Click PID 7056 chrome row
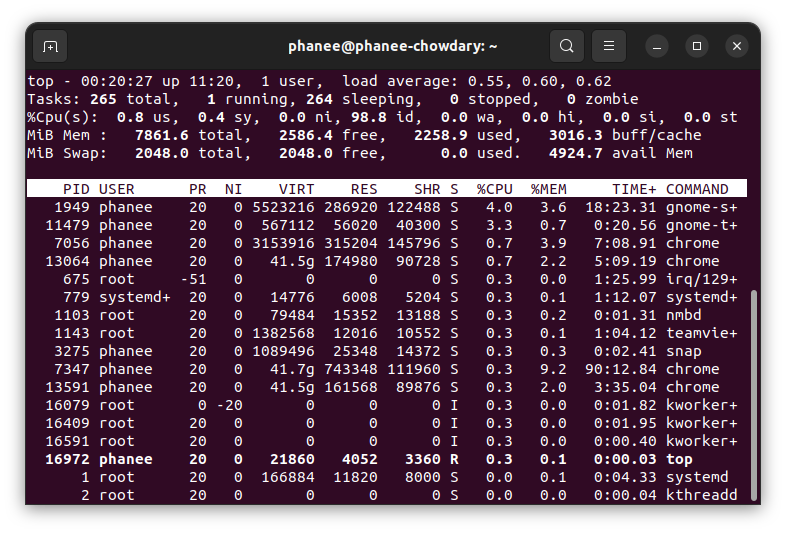Image resolution: width=786 pixels, height=533 pixels. click(x=386, y=243)
